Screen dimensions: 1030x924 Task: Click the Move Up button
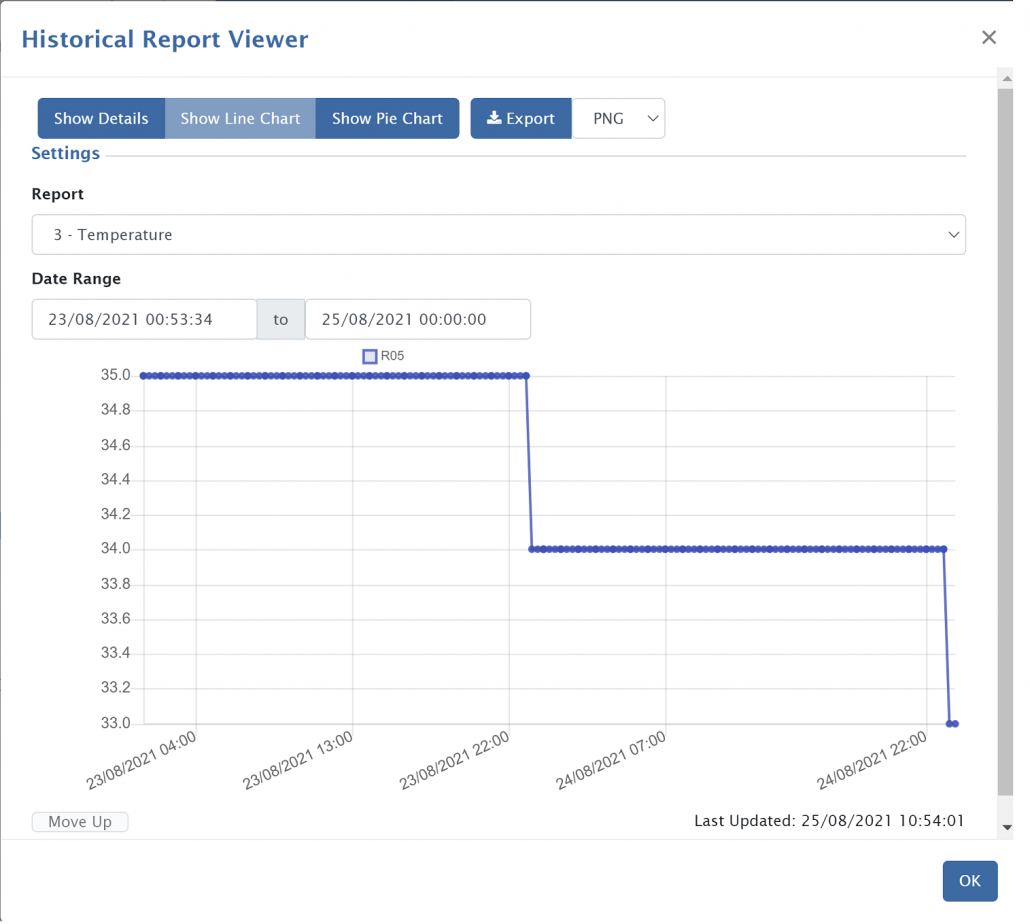tap(80, 822)
